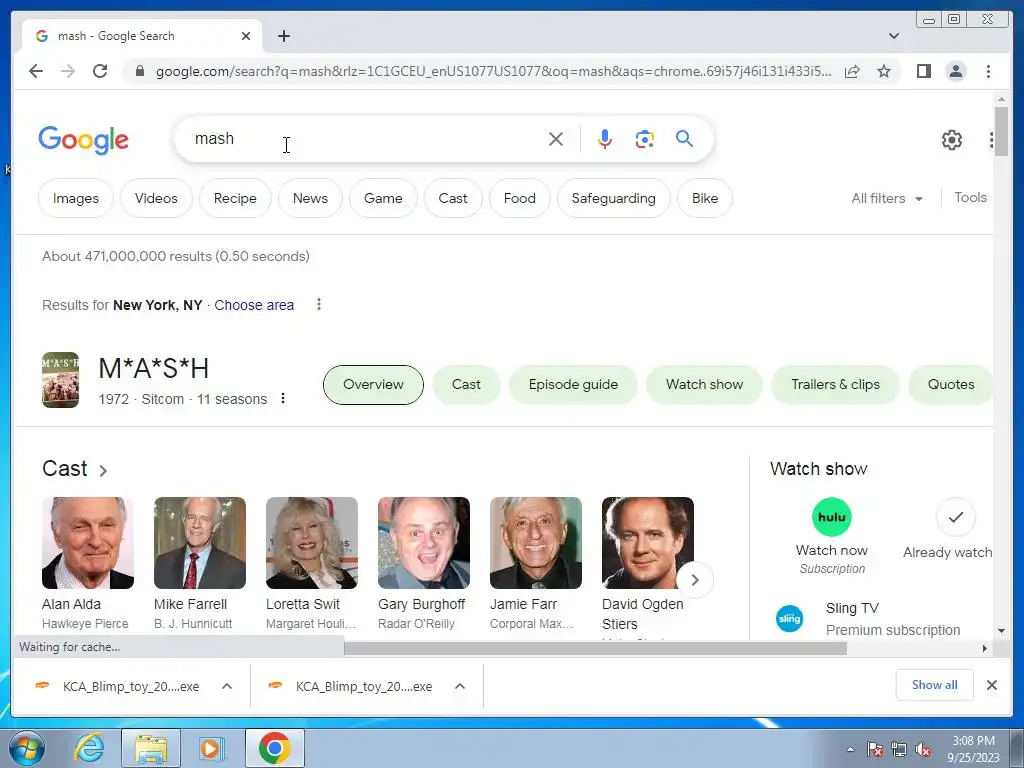Image resolution: width=1024 pixels, height=768 pixels.
Task: Click volume icon in system tray
Action: point(923,749)
